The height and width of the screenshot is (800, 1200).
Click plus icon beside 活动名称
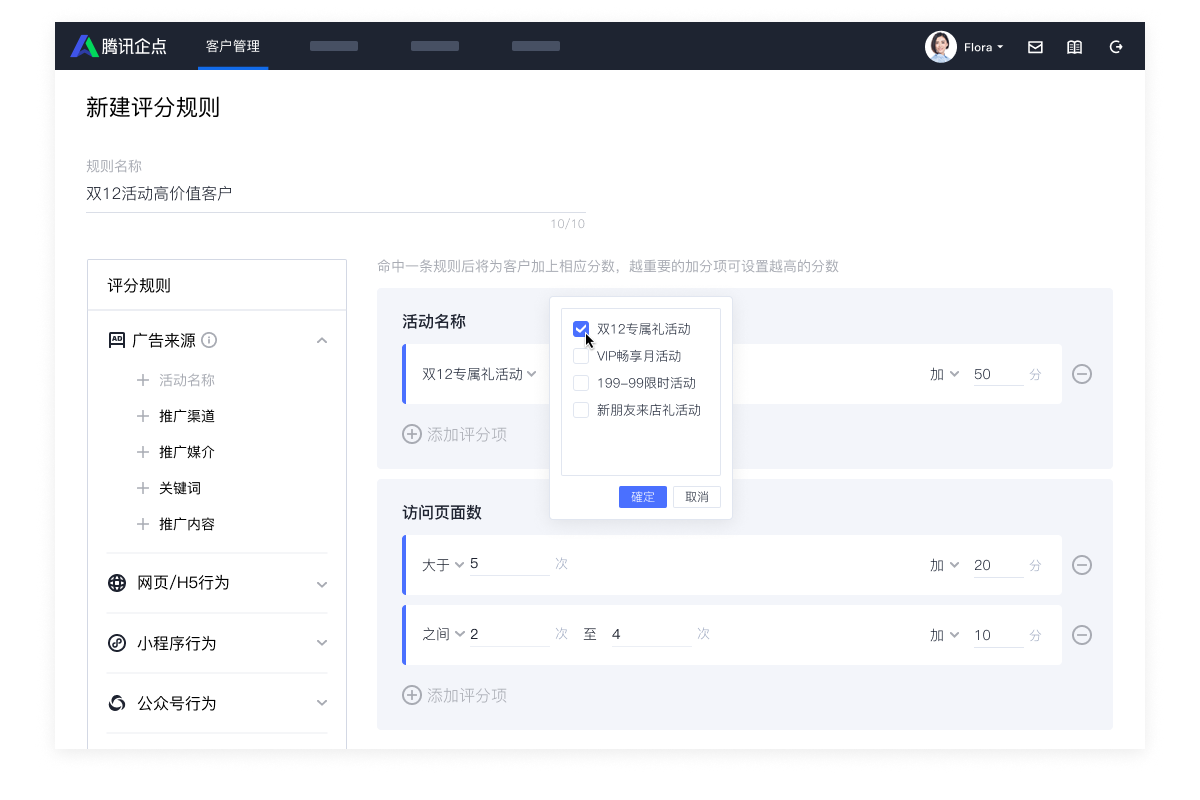(x=142, y=380)
